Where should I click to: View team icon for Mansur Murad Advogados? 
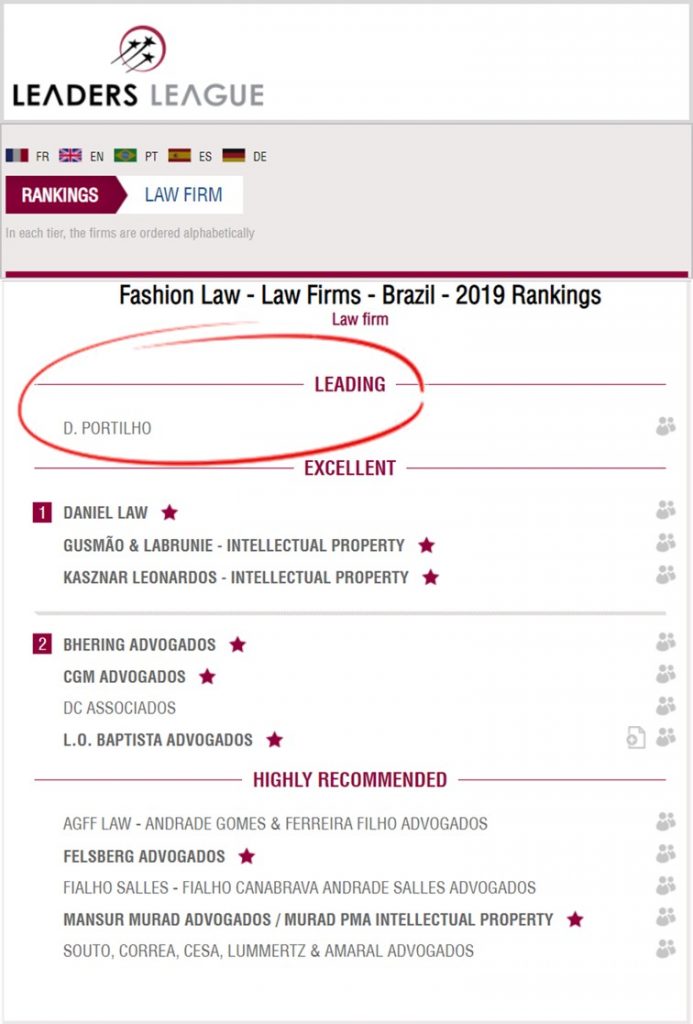click(666, 917)
